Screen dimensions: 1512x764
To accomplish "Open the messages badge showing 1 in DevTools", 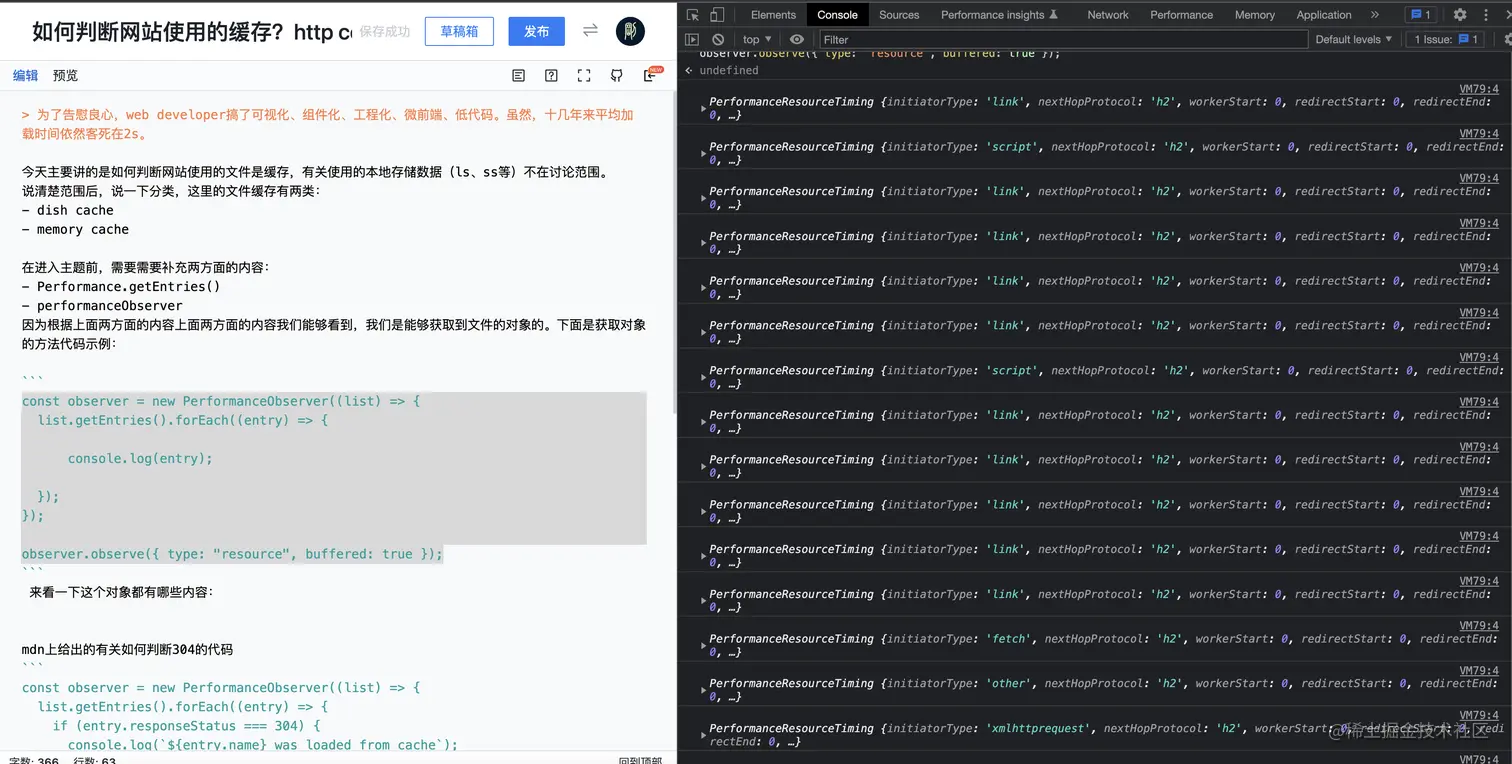I will tap(1420, 15).
